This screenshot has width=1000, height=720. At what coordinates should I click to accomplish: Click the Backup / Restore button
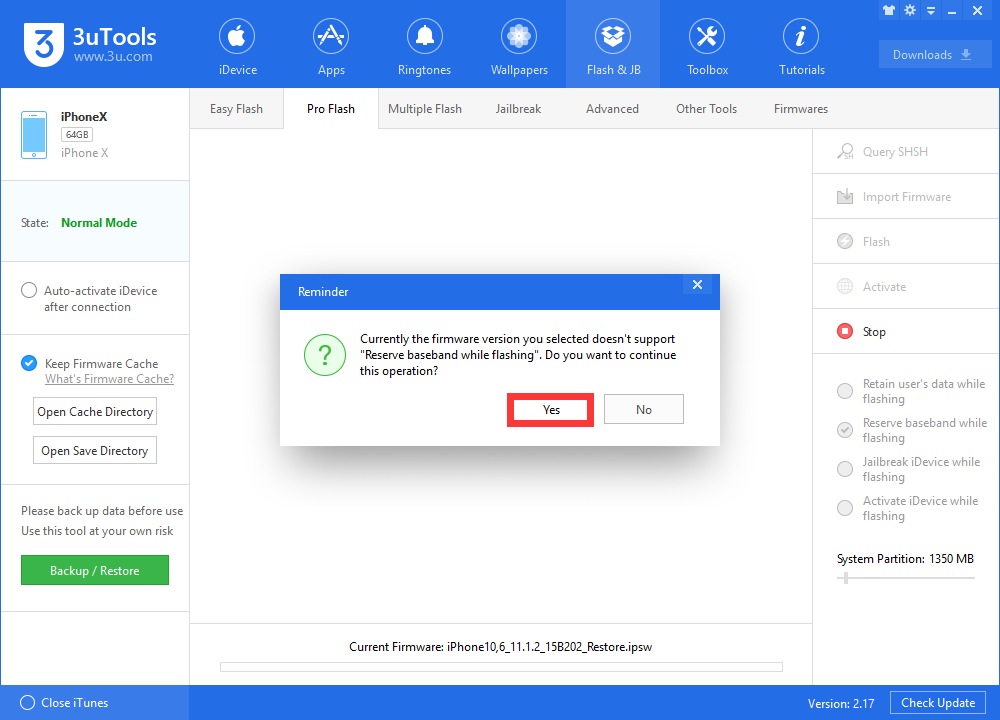pyautogui.click(x=95, y=570)
